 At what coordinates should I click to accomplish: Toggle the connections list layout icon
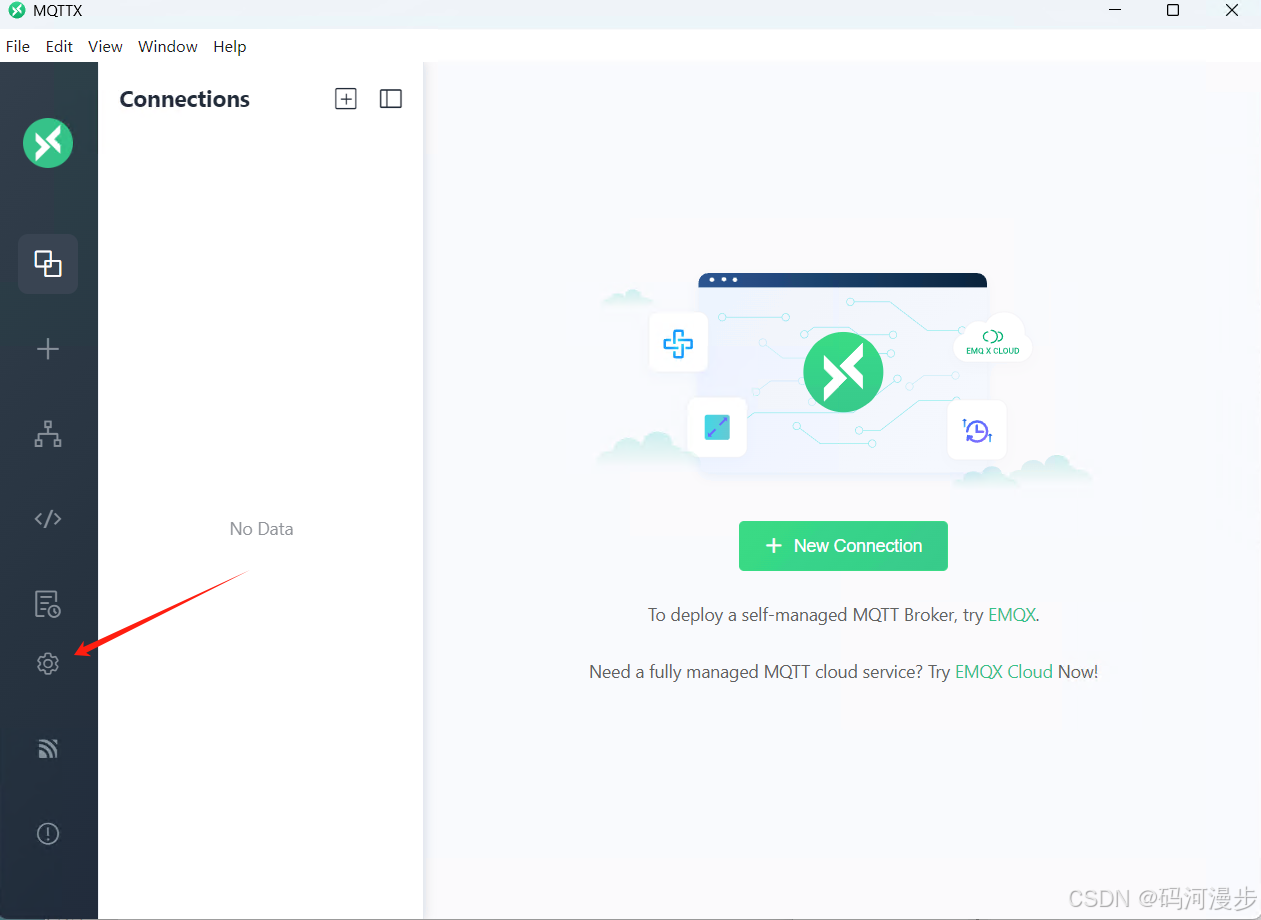click(x=391, y=98)
